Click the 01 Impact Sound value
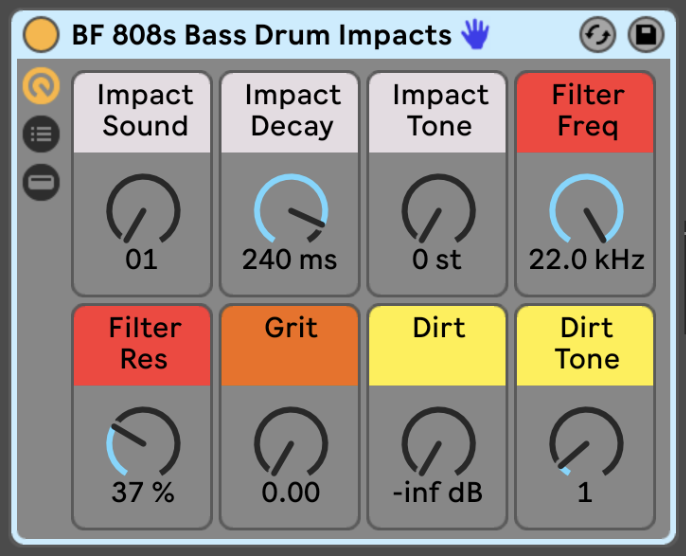Viewport: 686px width, 556px height. click(141, 259)
